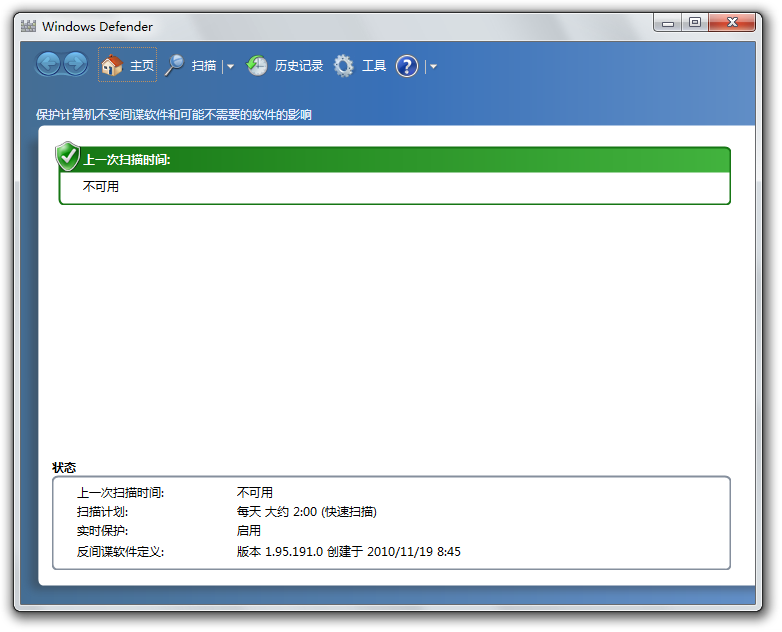Click the 上一次扫描时间 green banner heading
The width and height of the screenshot is (782, 632).
coord(127,160)
